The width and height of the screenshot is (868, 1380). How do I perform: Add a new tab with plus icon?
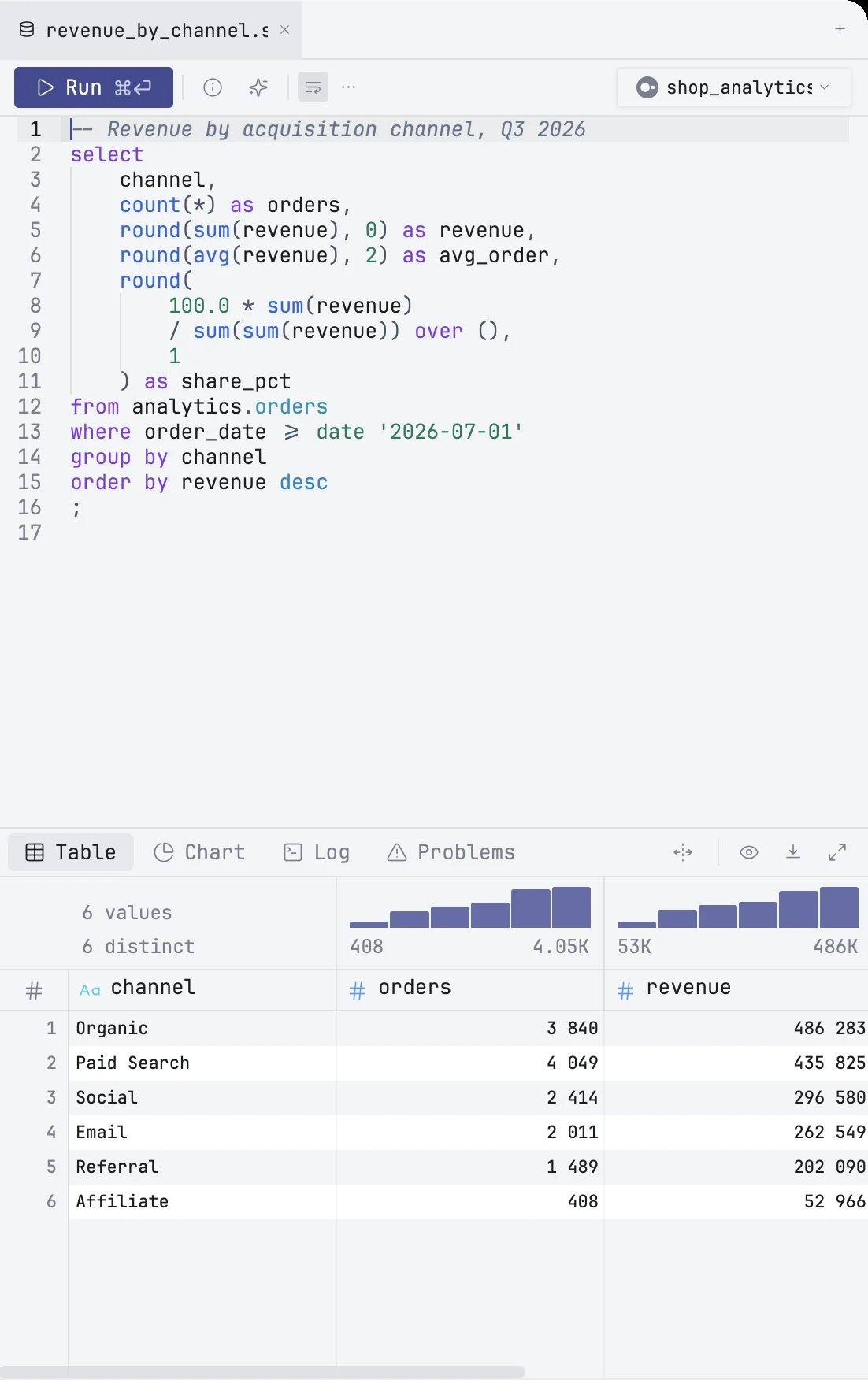[840, 29]
